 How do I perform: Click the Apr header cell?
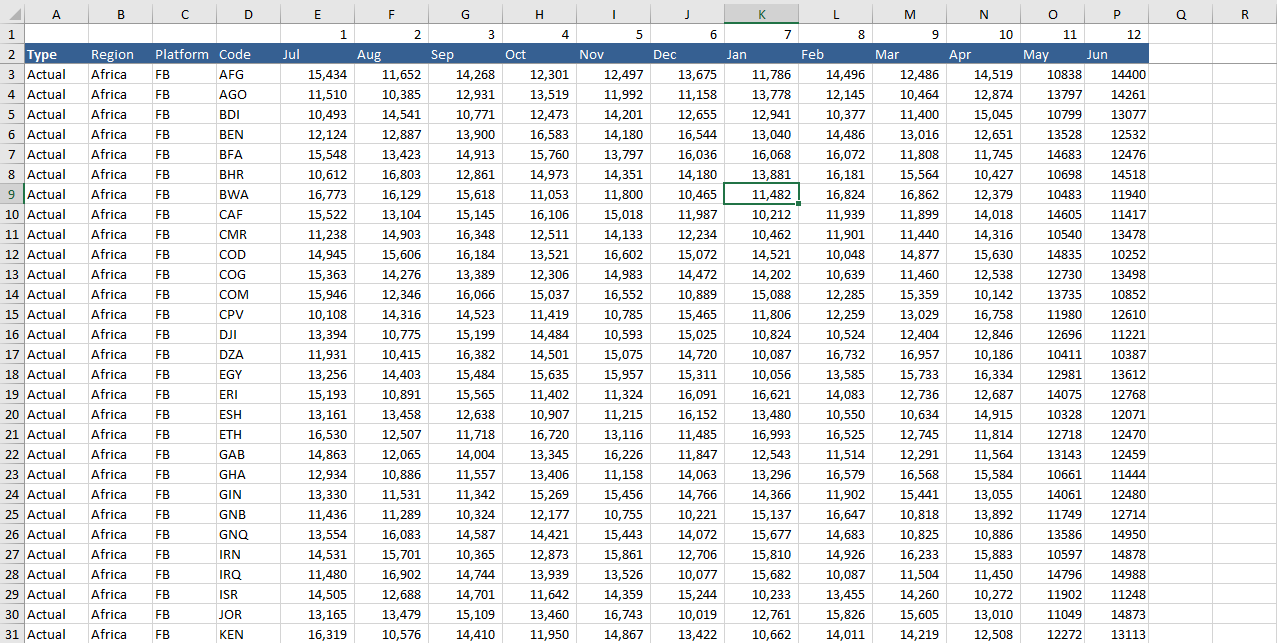coord(983,54)
